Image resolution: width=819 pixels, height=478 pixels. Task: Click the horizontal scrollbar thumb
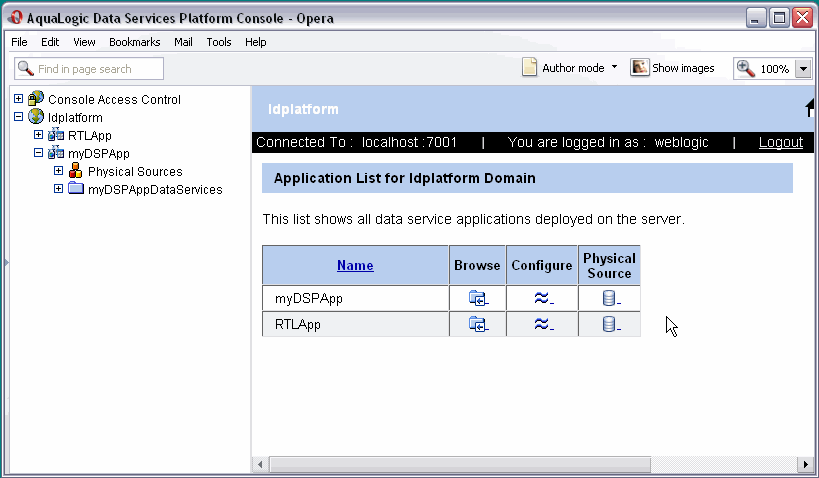[460, 463]
